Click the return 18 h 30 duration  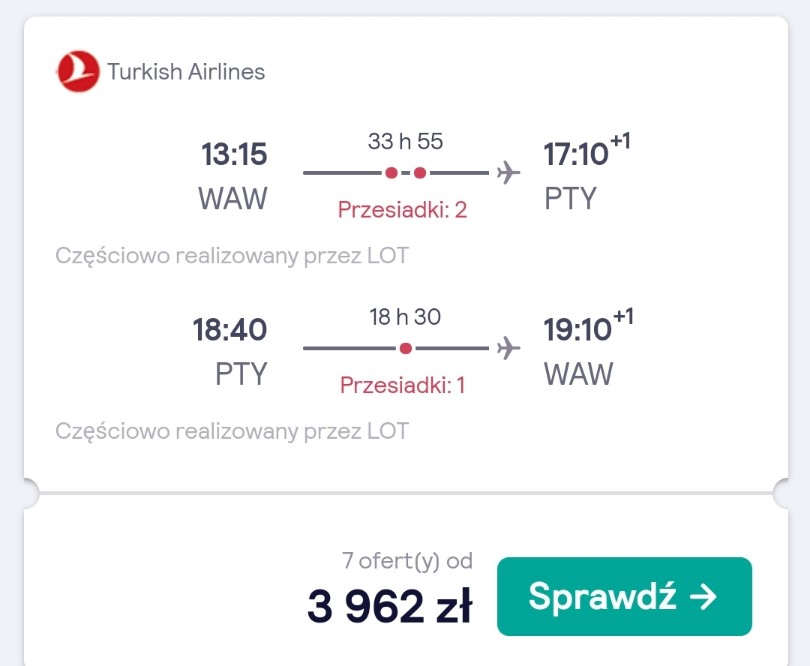coord(405,317)
